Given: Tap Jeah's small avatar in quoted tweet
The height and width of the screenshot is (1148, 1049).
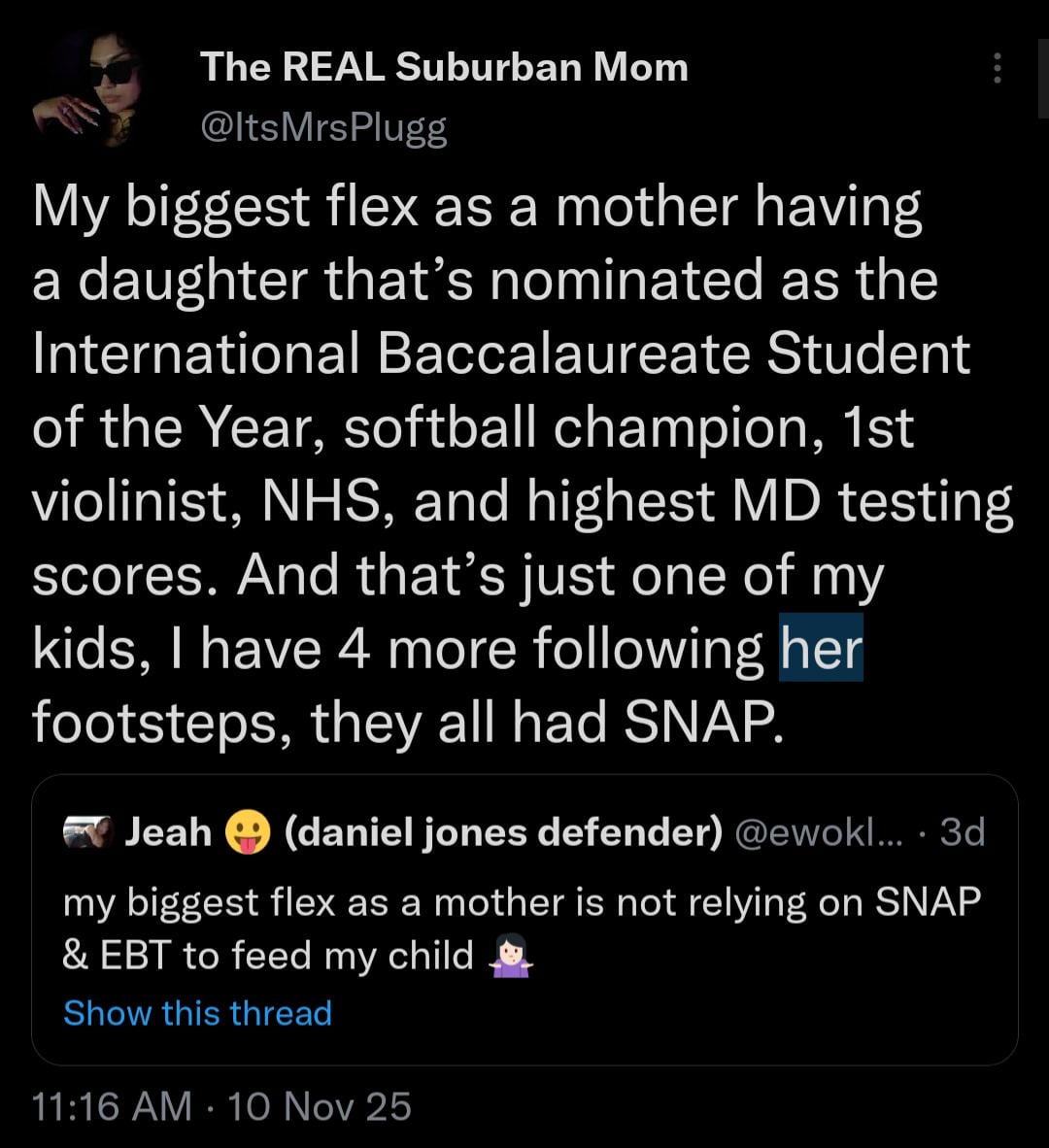Looking at the screenshot, I should point(89,831).
